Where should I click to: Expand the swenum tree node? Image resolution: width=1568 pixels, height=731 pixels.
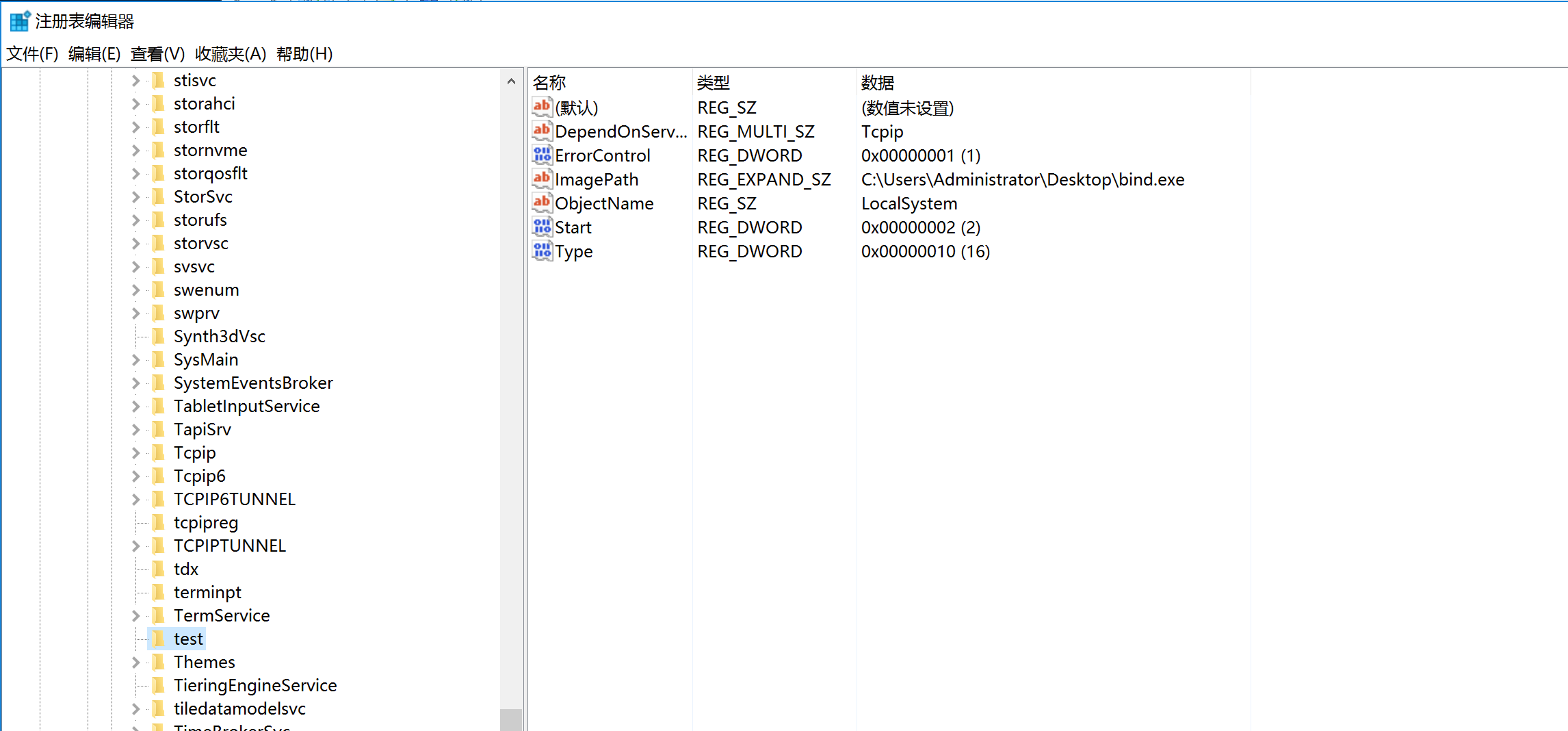pos(135,290)
